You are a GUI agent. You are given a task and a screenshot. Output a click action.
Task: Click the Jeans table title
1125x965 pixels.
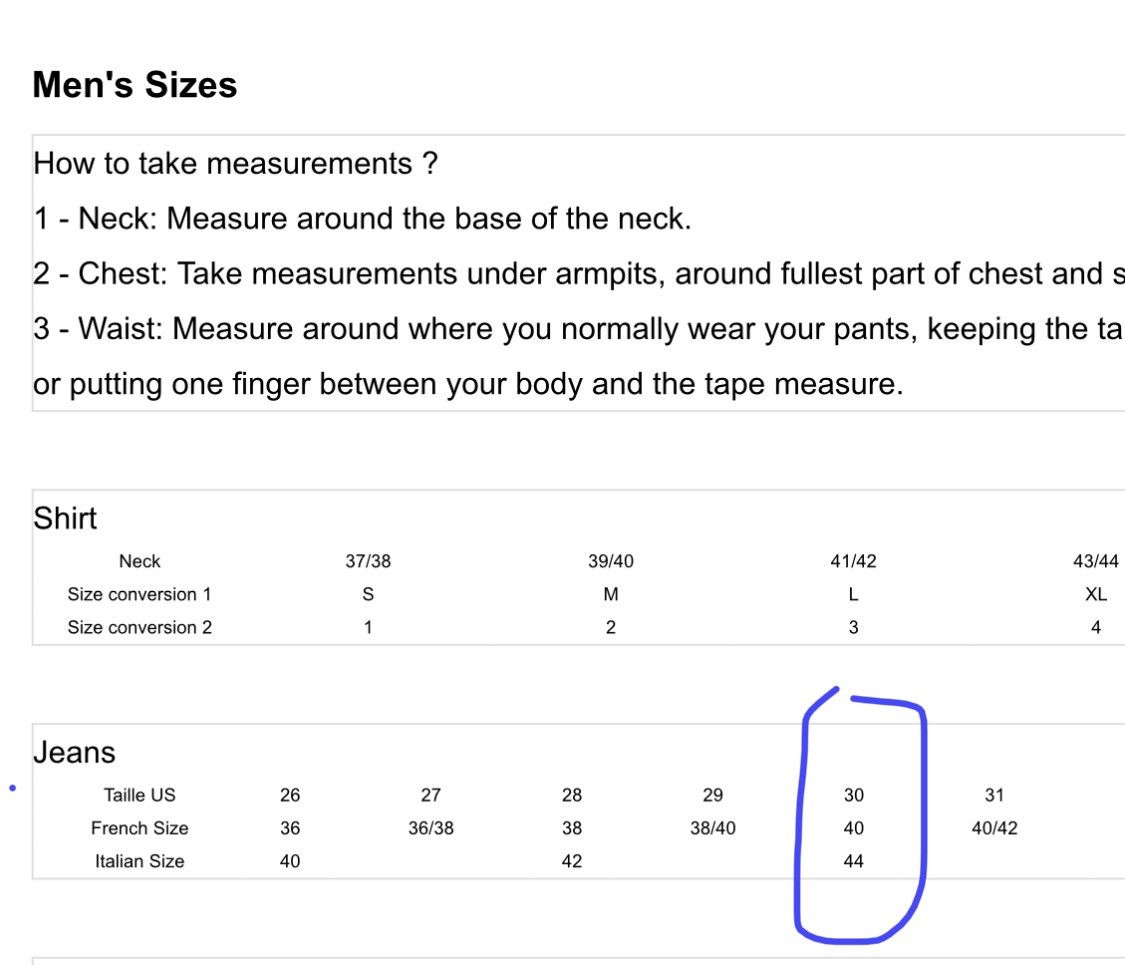point(74,752)
